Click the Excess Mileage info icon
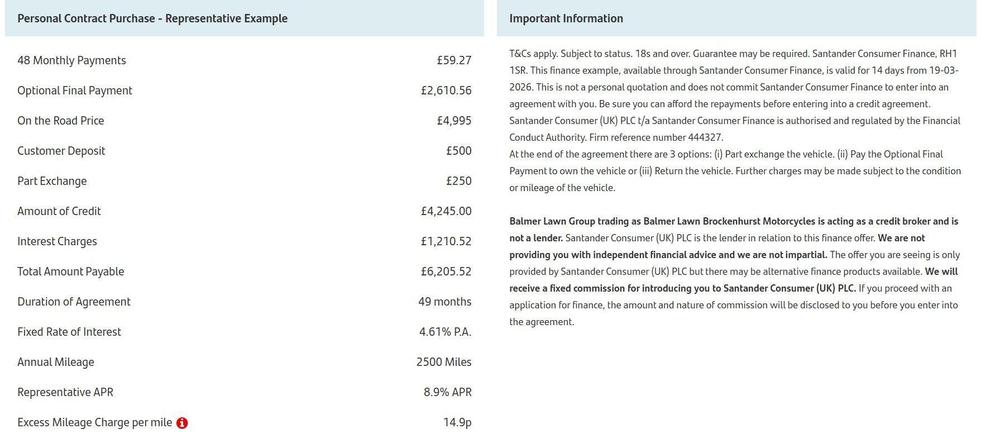This screenshot has width=1000, height=443. tap(182, 423)
